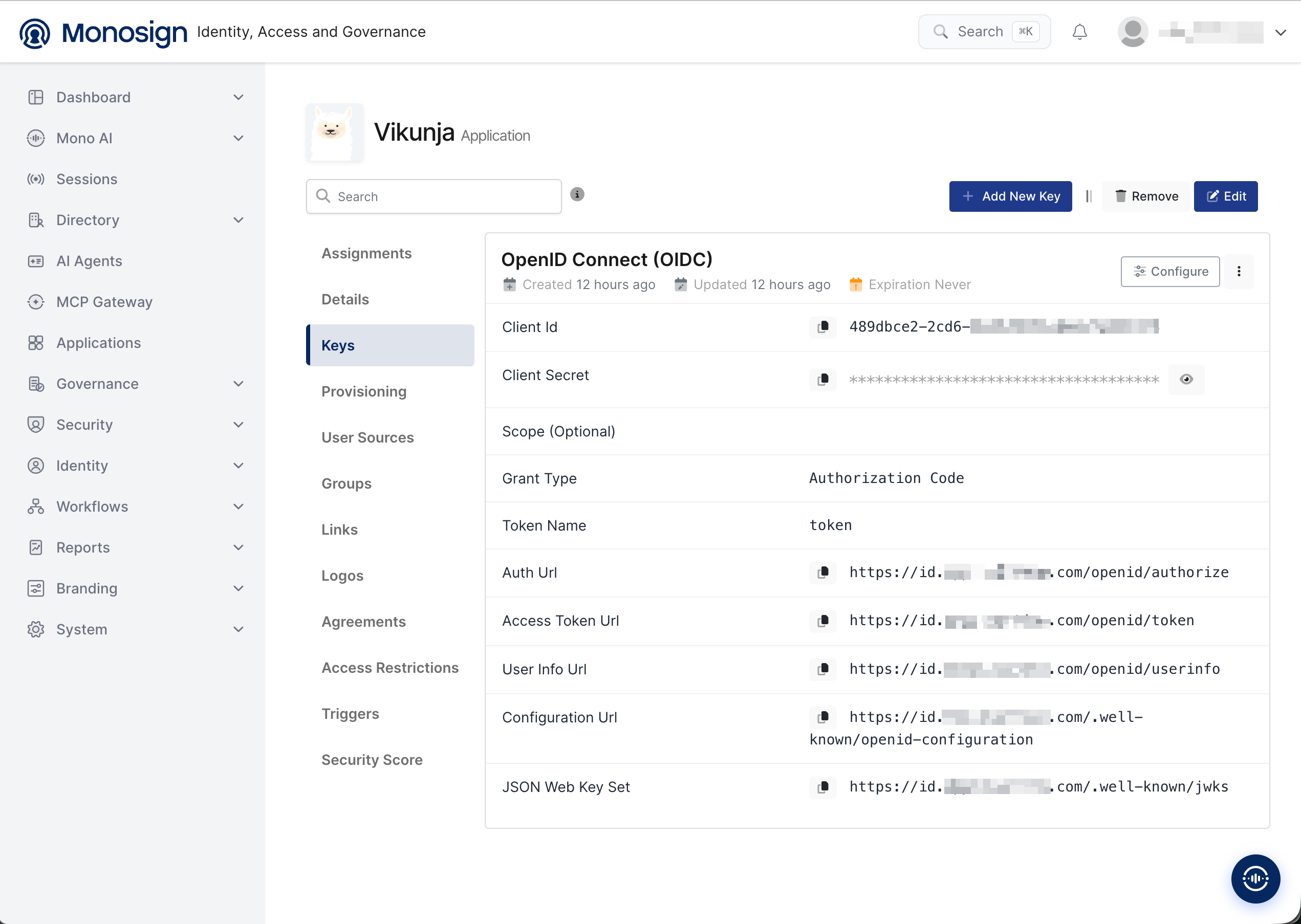This screenshot has width=1301, height=924.
Task: Click the Authorization Code grant type value
Action: (886, 478)
